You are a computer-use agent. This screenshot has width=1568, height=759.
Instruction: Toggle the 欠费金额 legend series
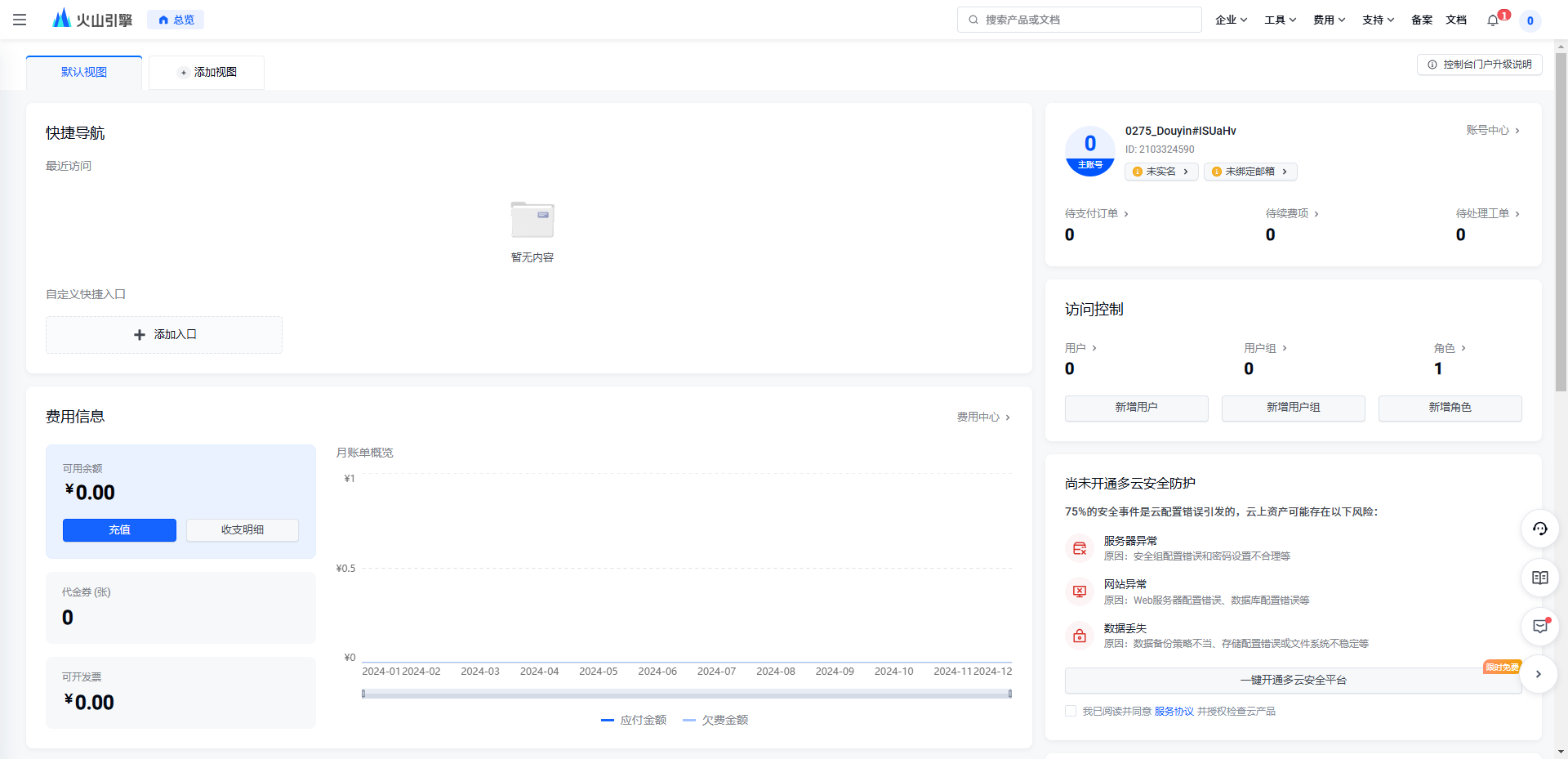coord(715,720)
